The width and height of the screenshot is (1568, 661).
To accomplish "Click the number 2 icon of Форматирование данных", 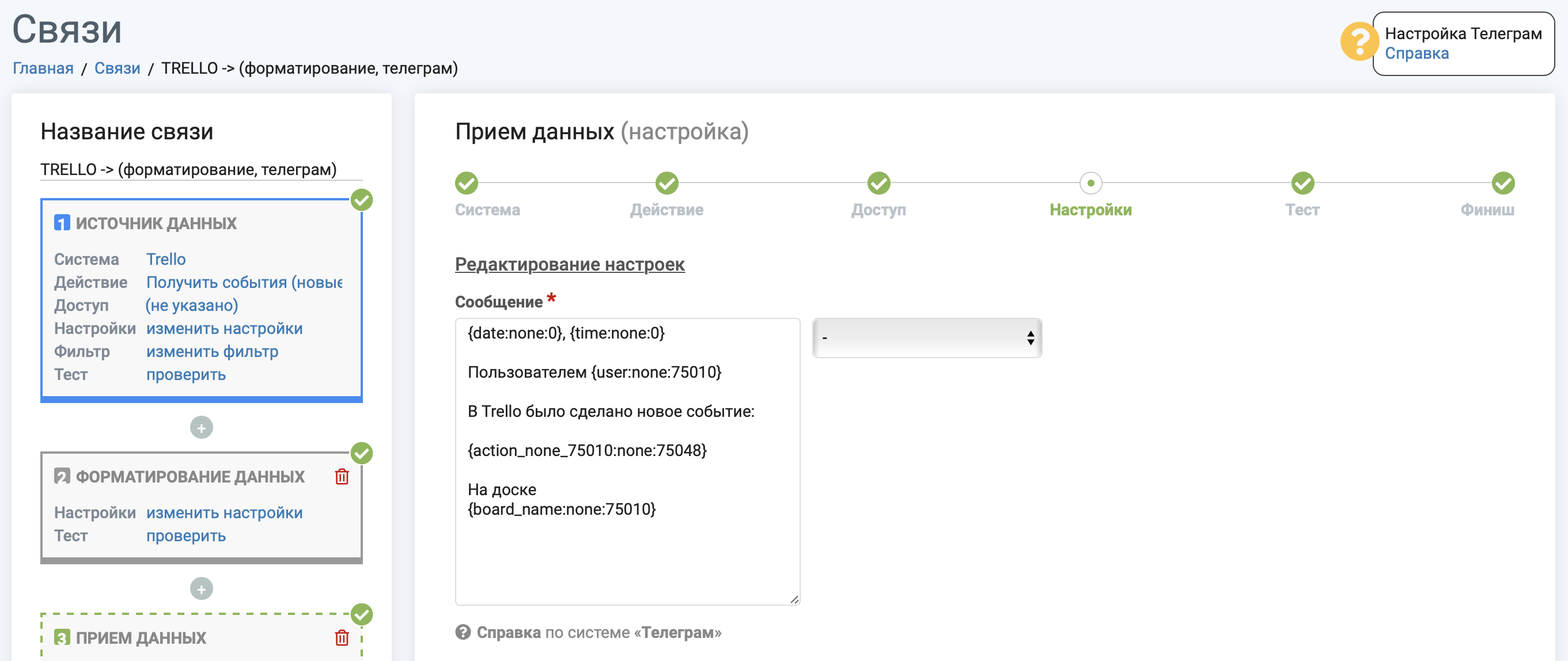I will coord(62,476).
